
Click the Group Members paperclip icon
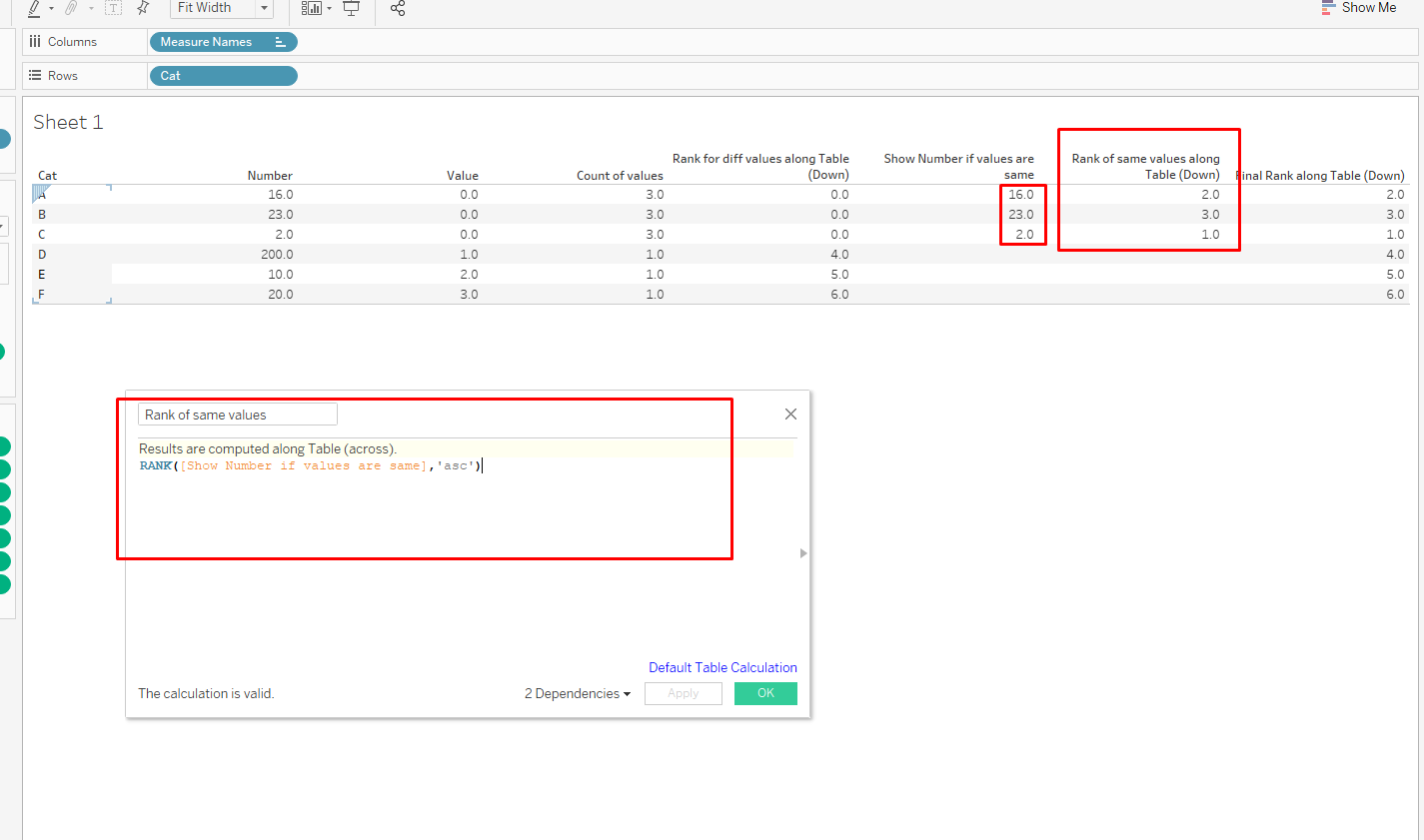71,8
